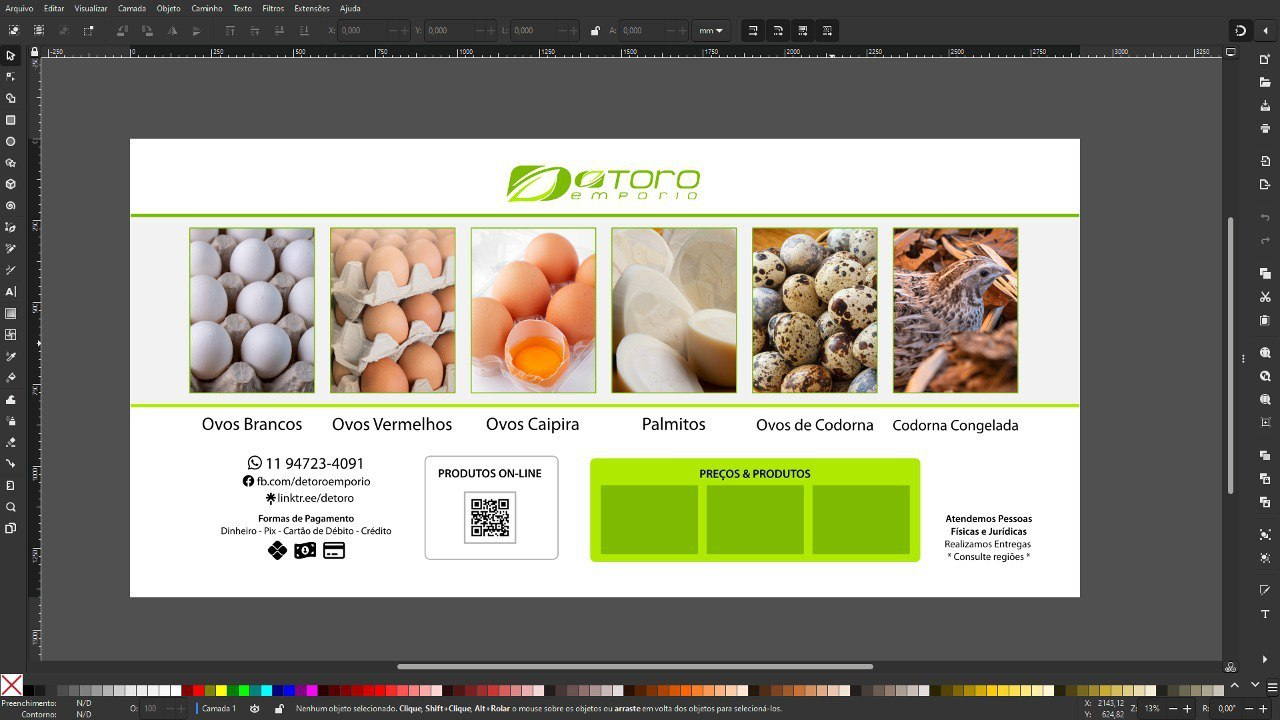The width and height of the screenshot is (1280, 720).
Task: Open the Objeto menu
Action: (x=169, y=8)
